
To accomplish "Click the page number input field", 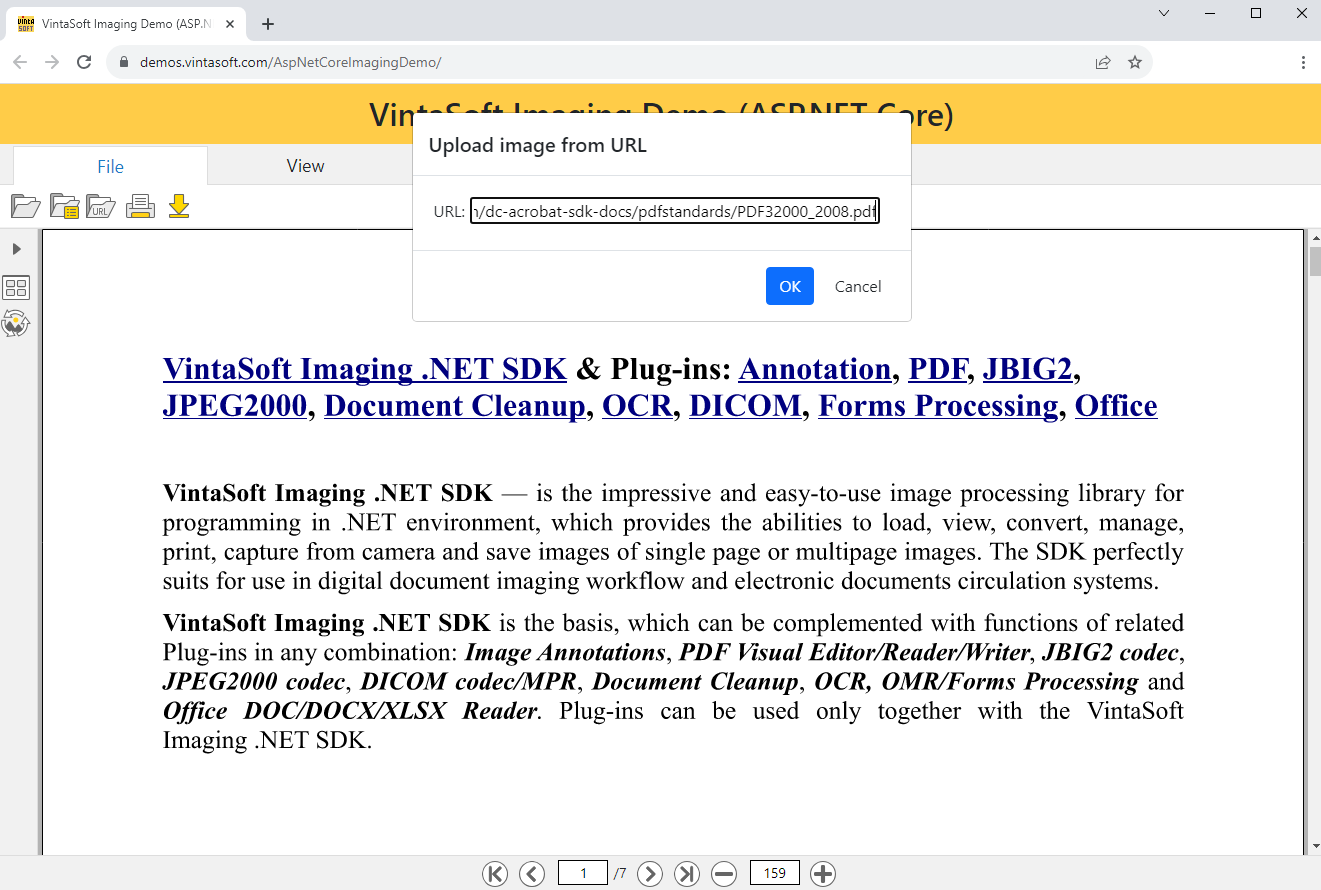I will coord(583,873).
